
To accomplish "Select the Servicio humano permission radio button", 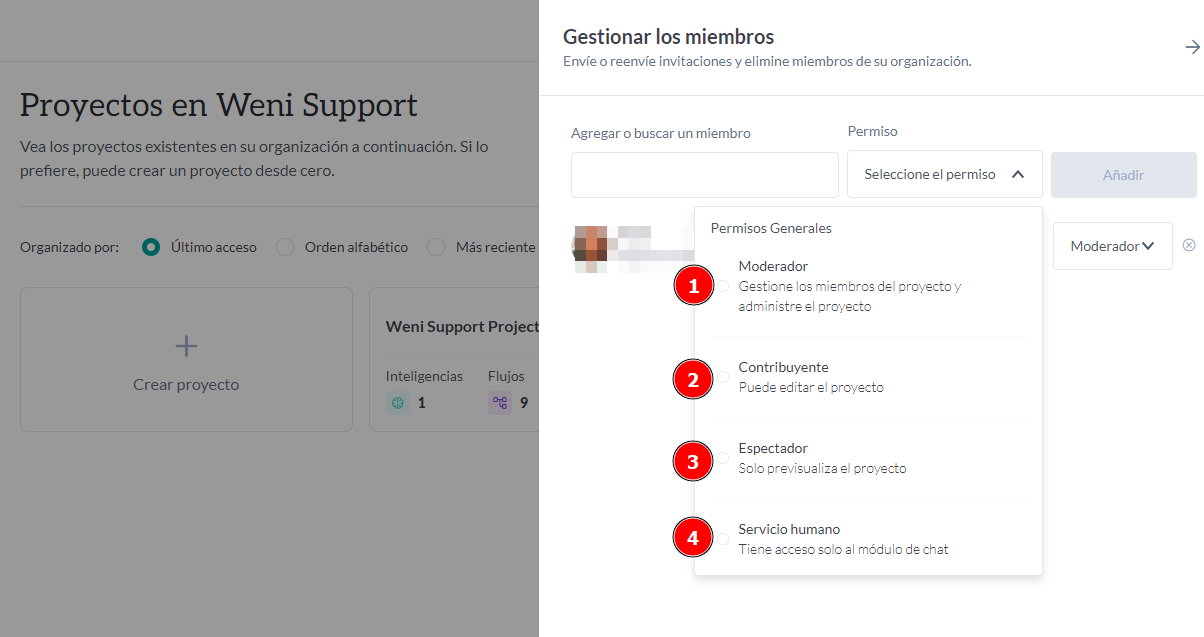I will tap(722, 537).
